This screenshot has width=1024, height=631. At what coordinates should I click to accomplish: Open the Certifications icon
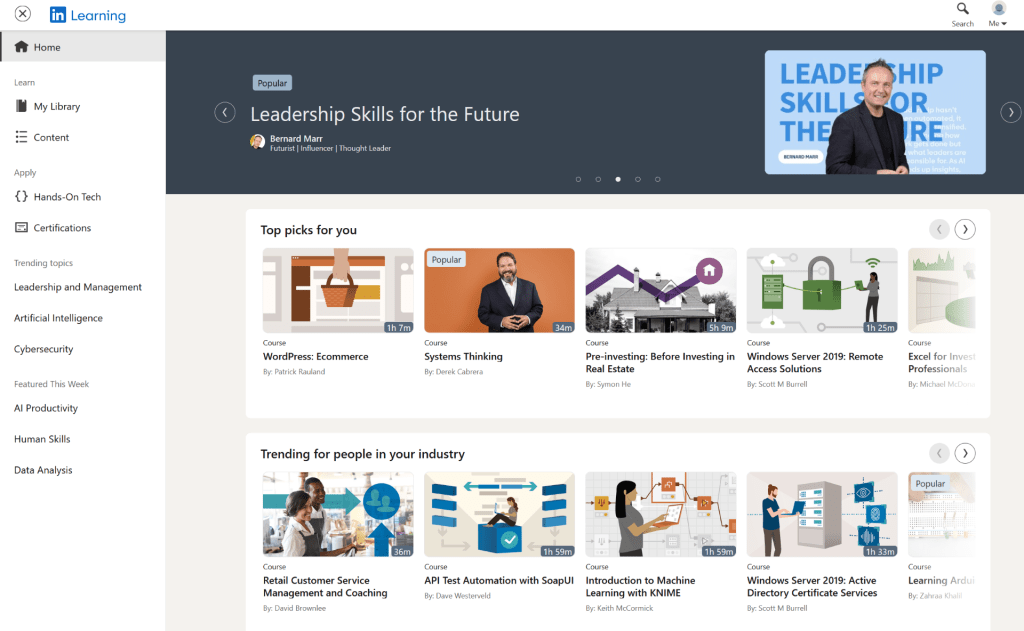tap(22, 227)
